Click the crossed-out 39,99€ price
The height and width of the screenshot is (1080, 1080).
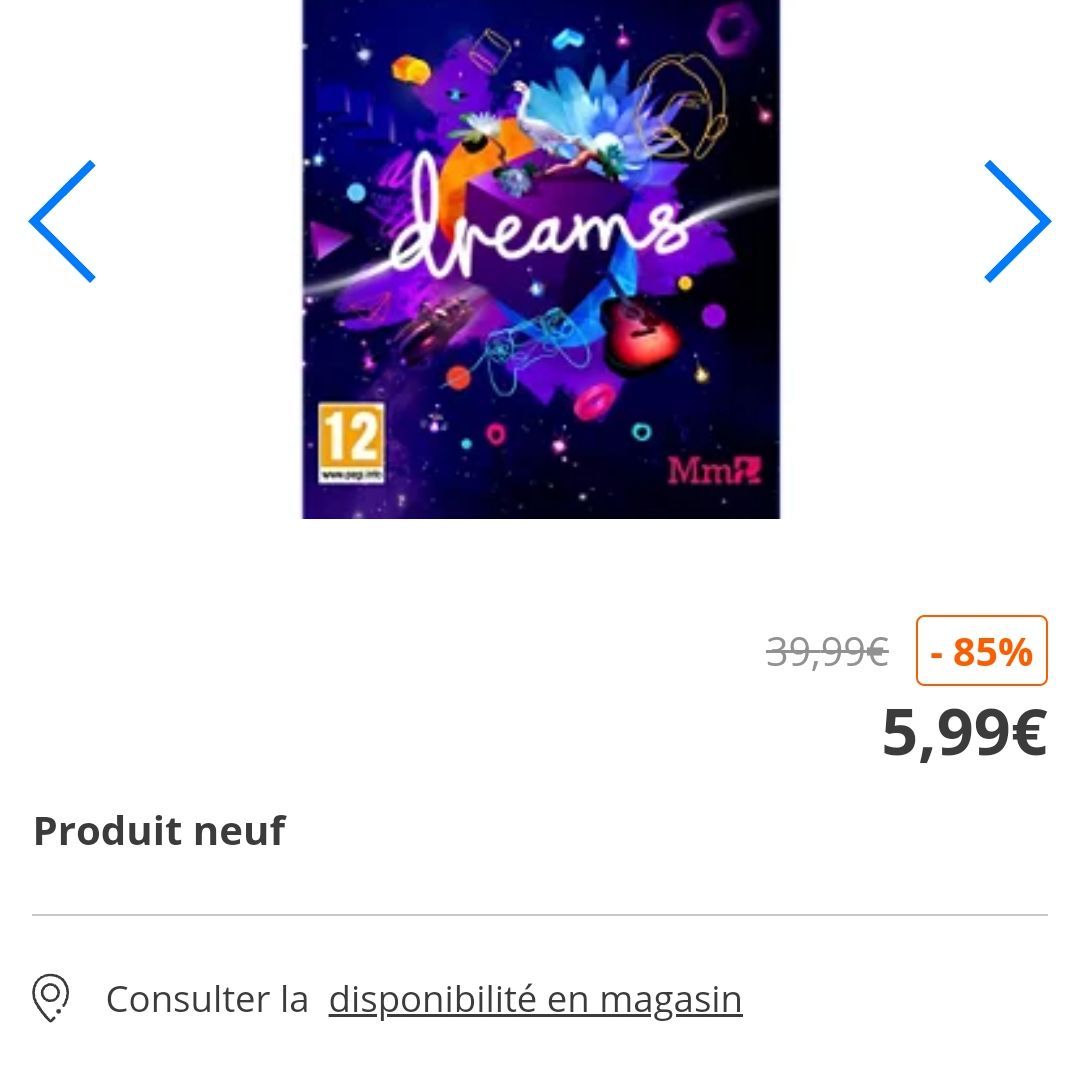click(x=827, y=652)
